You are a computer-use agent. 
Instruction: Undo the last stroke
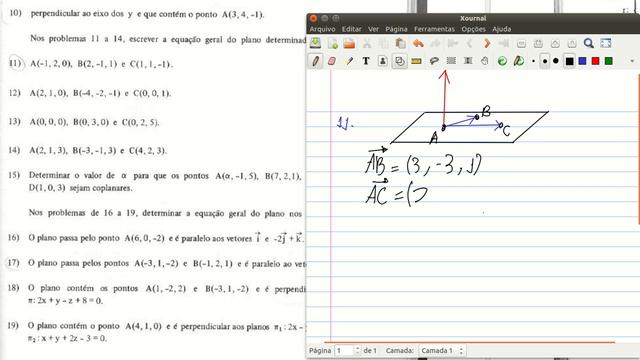[418, 43]
